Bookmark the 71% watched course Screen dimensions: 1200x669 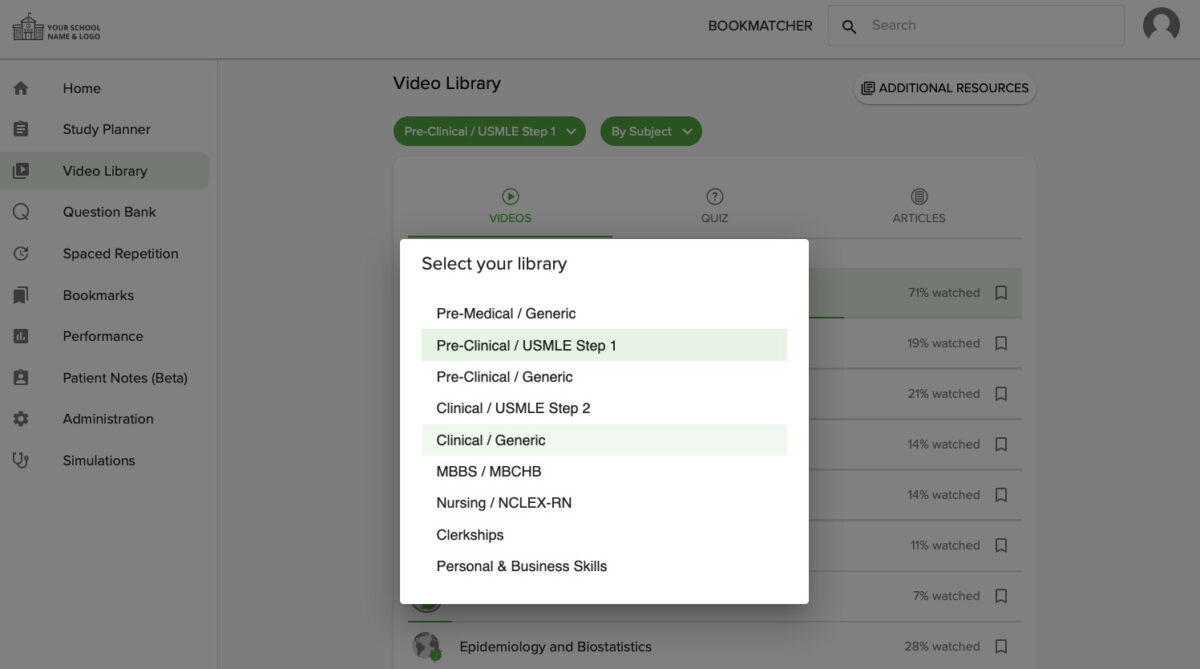(1001, 293)
